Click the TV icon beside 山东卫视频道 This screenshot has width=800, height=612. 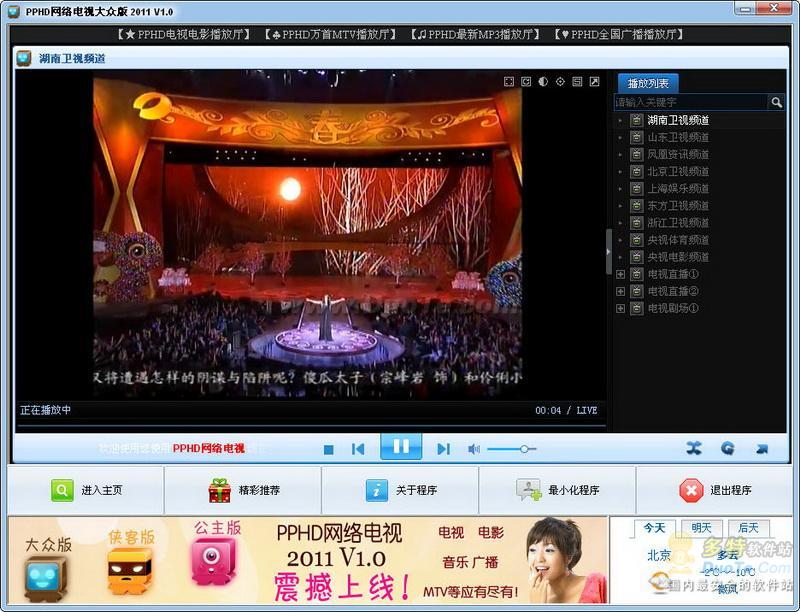(x=636, y=138)
